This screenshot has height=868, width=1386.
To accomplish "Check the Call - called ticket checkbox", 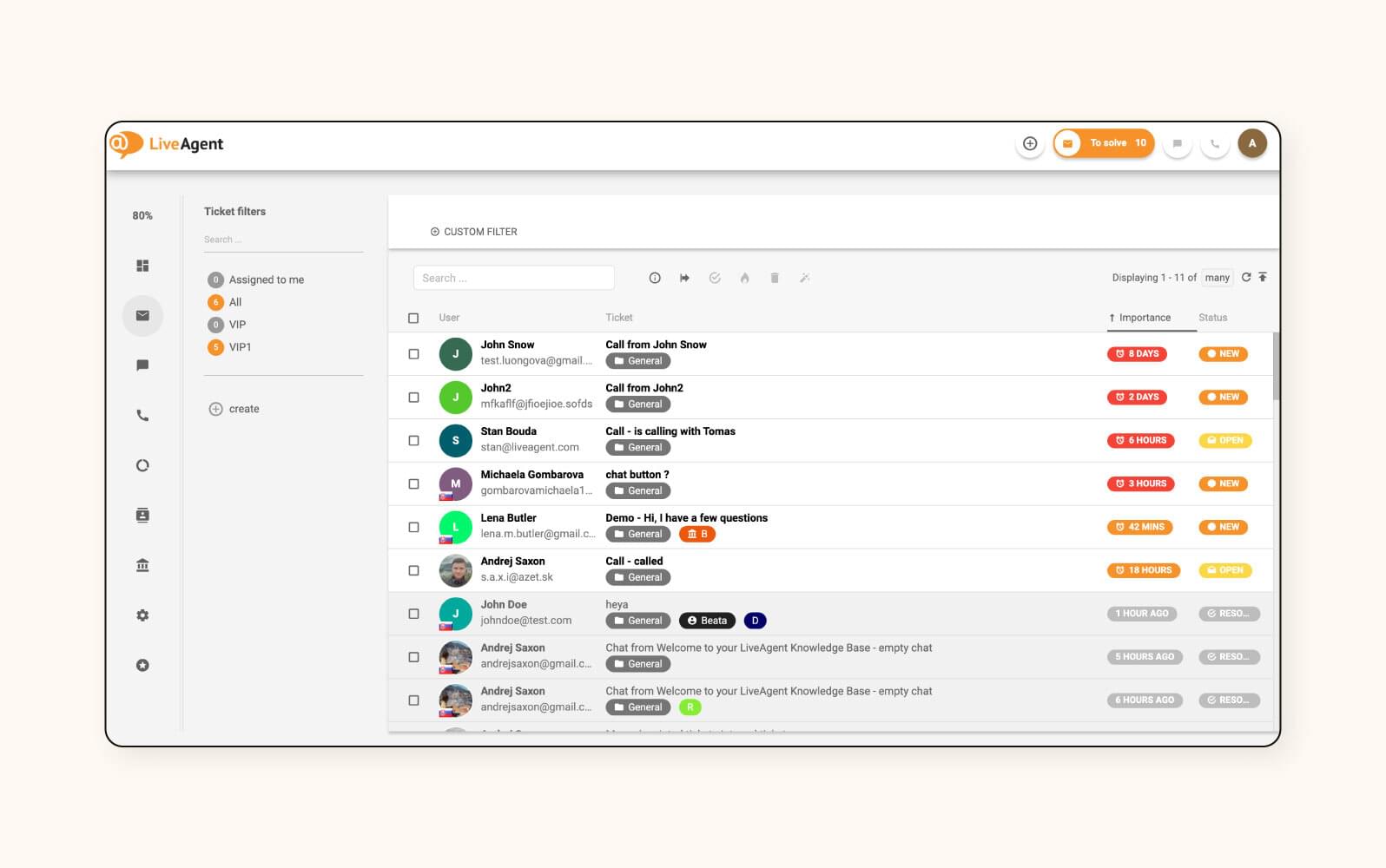I will pyautogui.click(x=413, y=570).
